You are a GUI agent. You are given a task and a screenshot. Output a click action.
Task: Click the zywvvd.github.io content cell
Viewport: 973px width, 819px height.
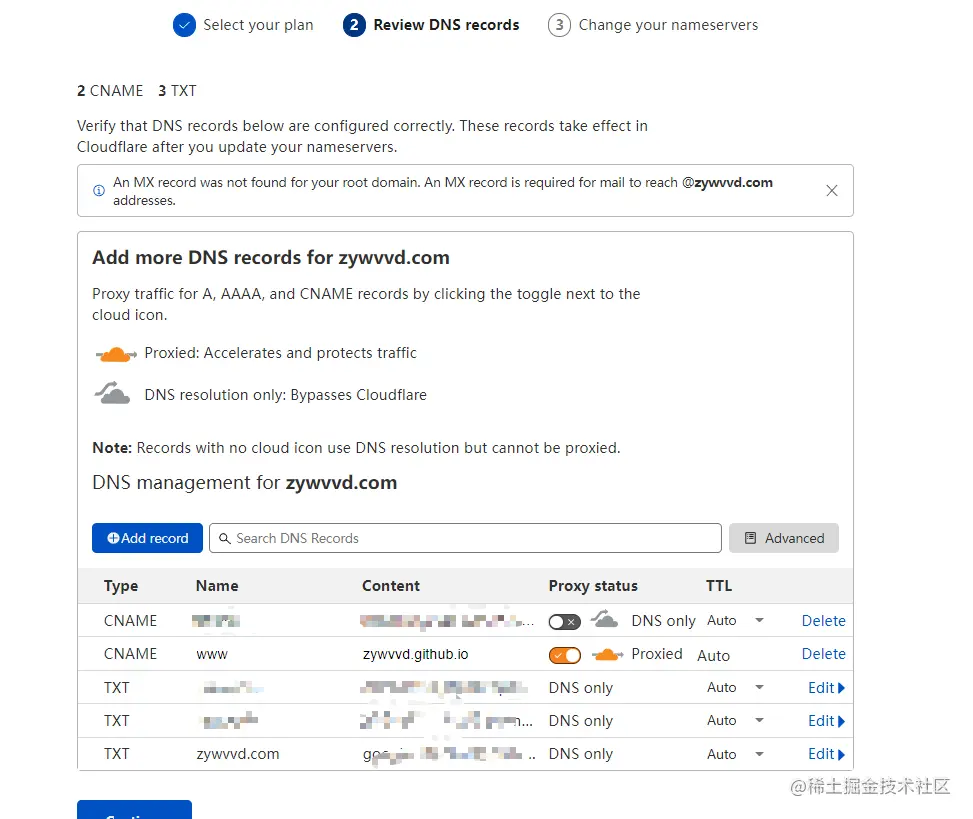coord(416,654)
